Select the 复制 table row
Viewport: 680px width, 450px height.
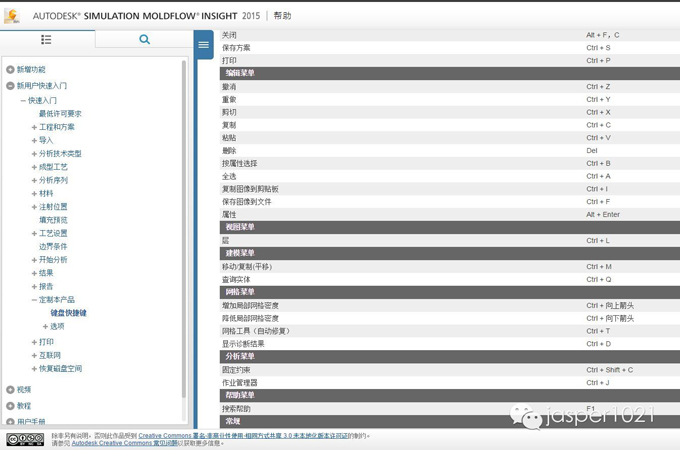coord(450,125)
